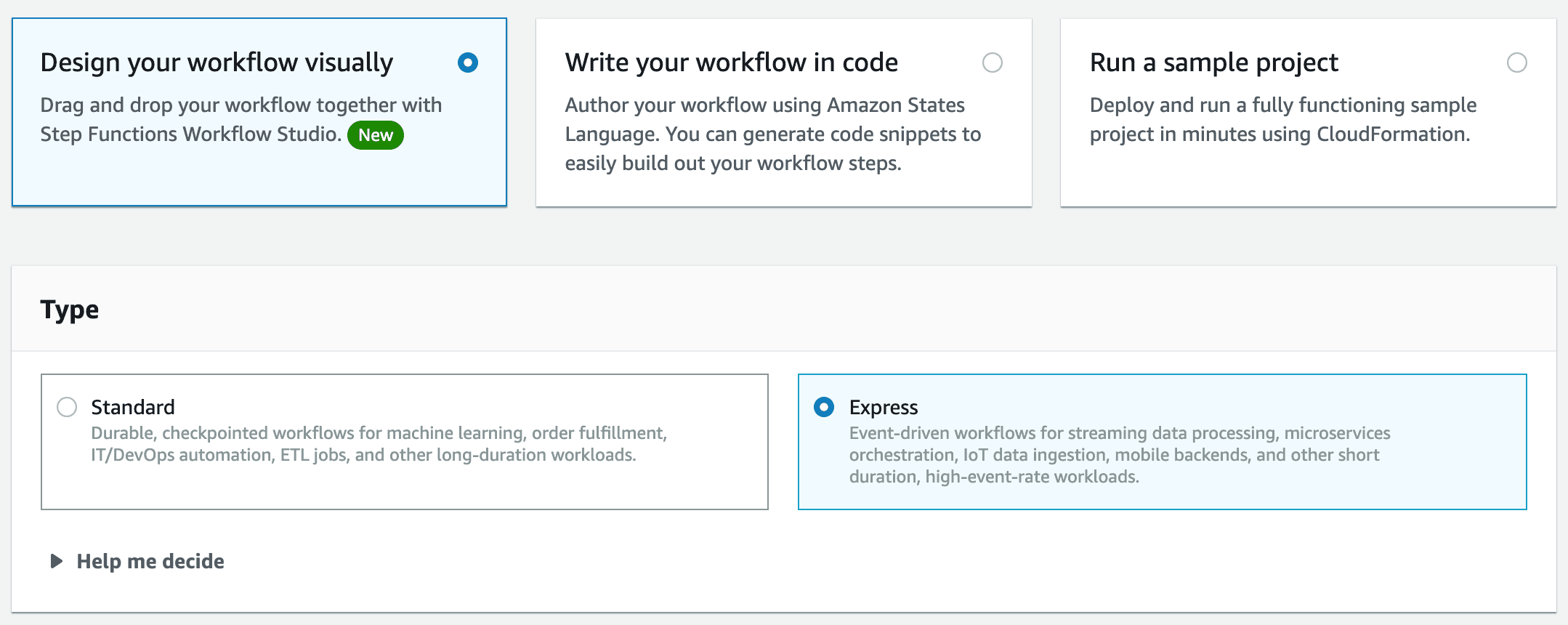This screenshot has width=1568, height=625.
Task: Click the 'Write your workflow in code' title
Action: [x=732, y=62]
